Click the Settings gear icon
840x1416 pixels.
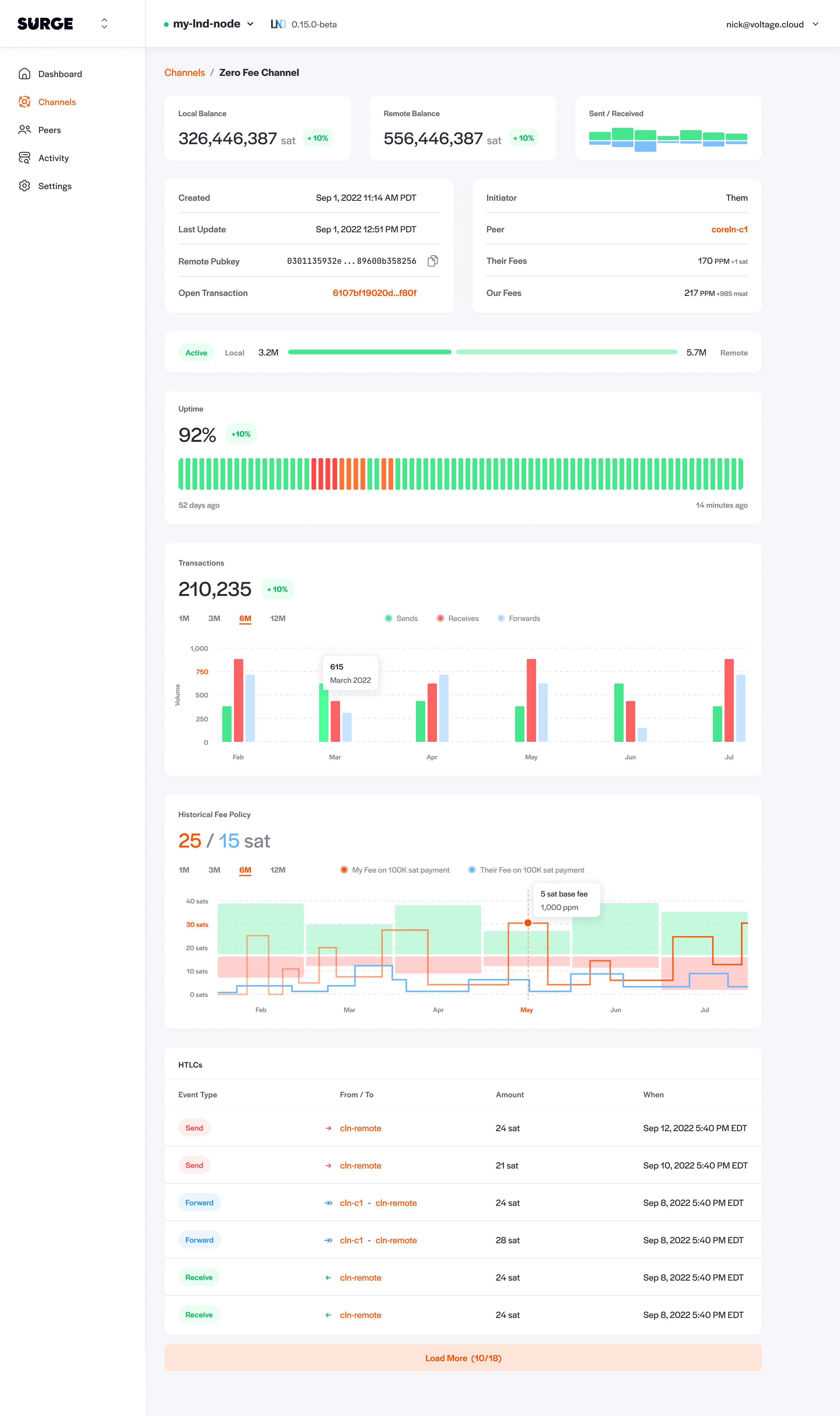pyautogui.click(x=24, y=186)
